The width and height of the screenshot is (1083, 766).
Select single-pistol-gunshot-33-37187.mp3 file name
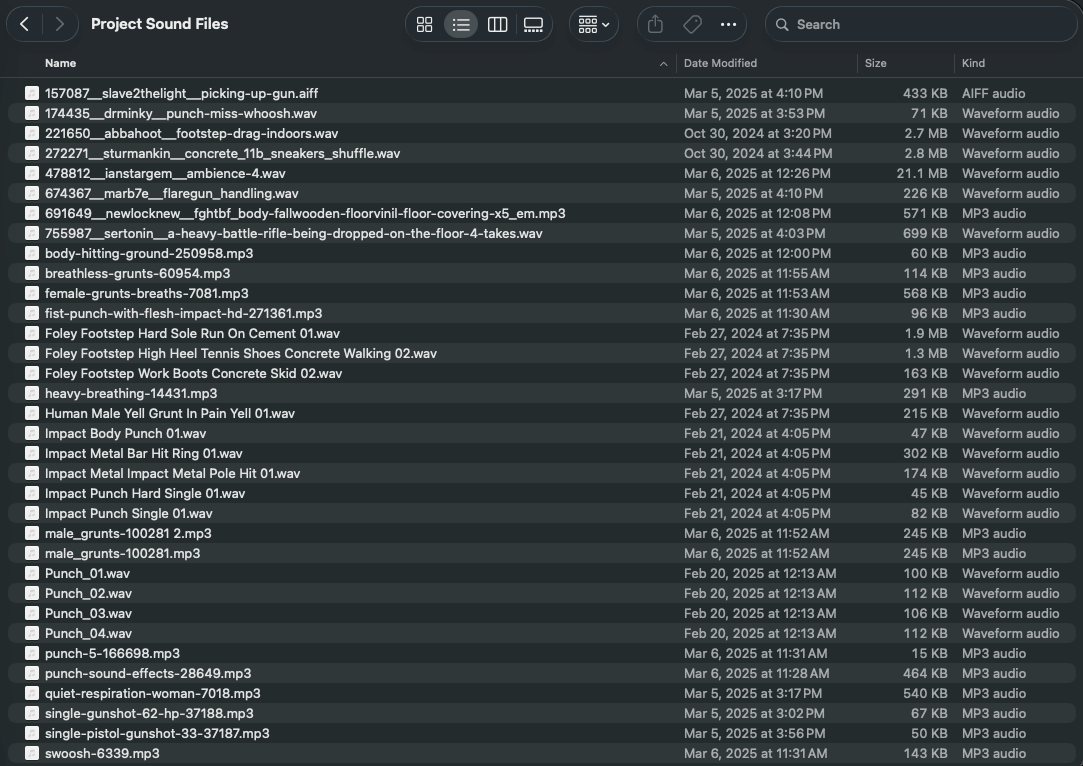point(157,734)
